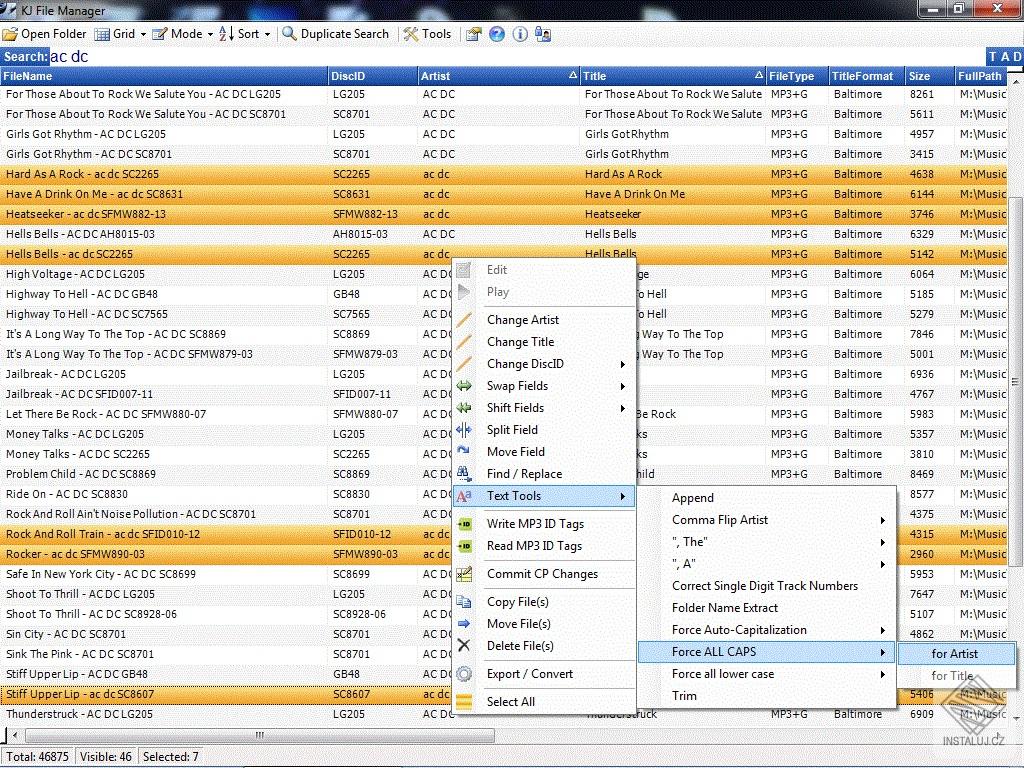Choose 'for Artist' under Force ALL CAPS
The height and width of the screenshot is (768, 1024).
(955, 653)
